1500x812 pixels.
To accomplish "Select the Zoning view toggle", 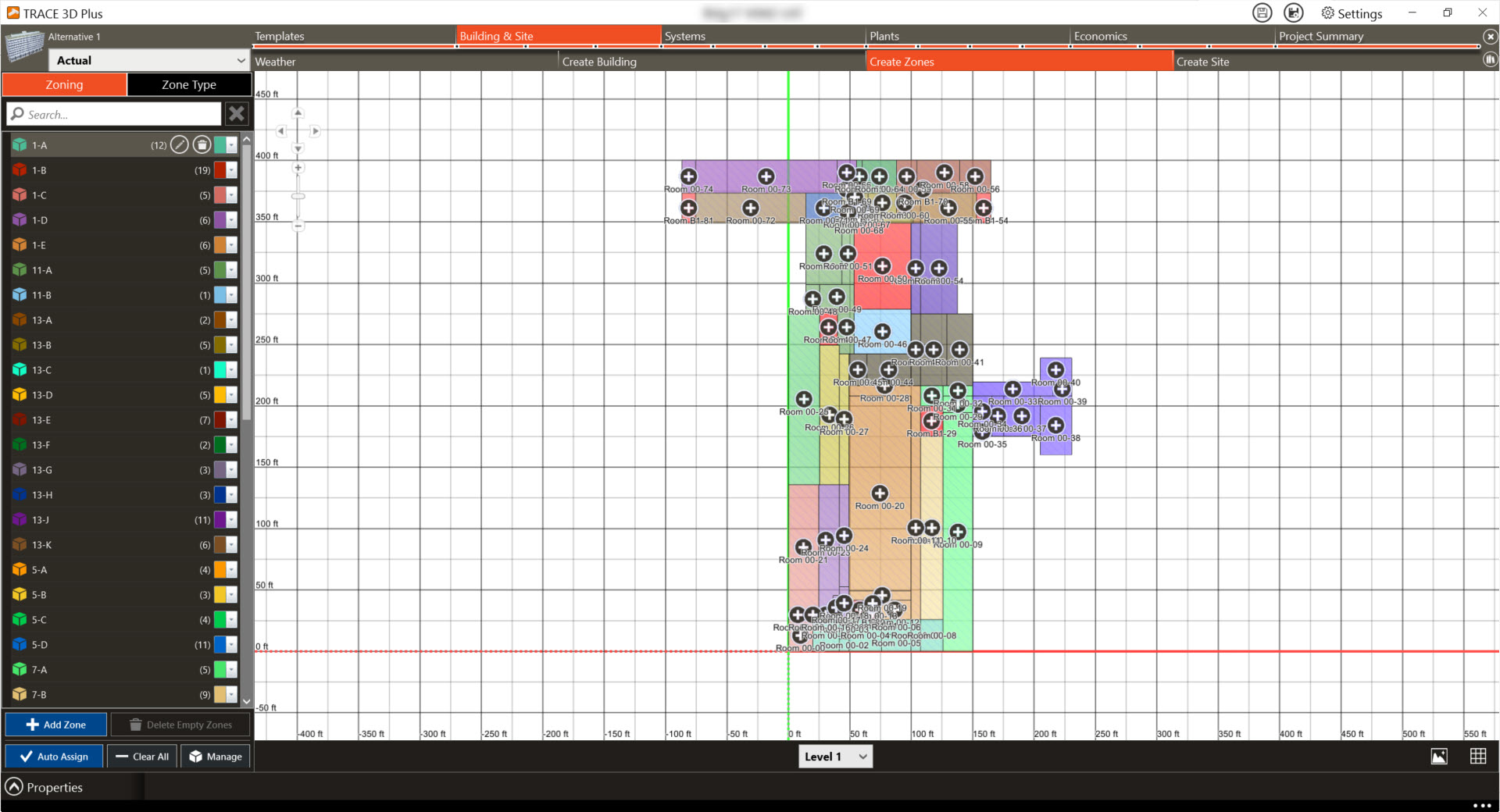I will pyautogui.click(x=64, y=84).
